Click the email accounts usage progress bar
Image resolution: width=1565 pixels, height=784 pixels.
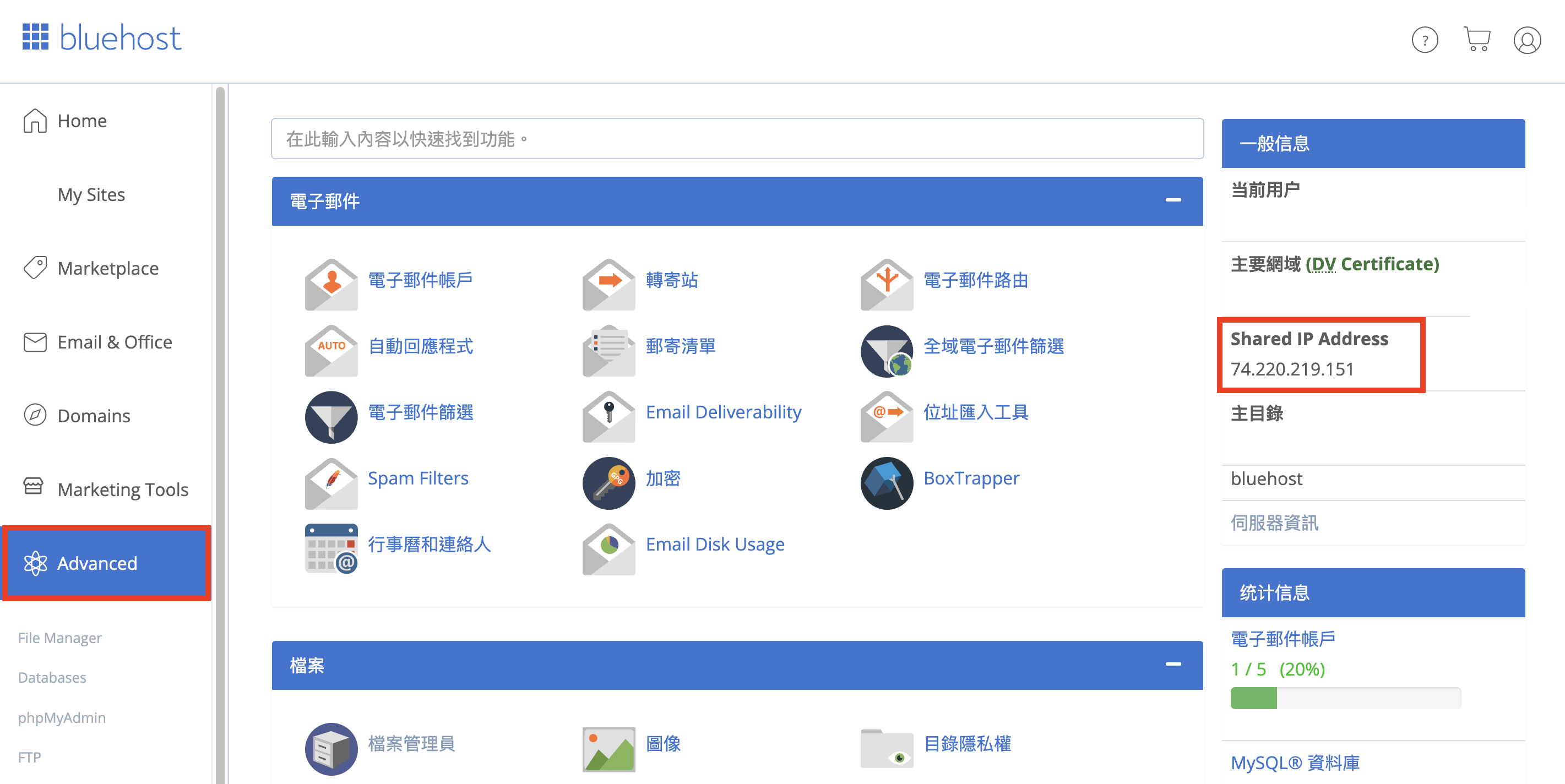[1345, 698]
